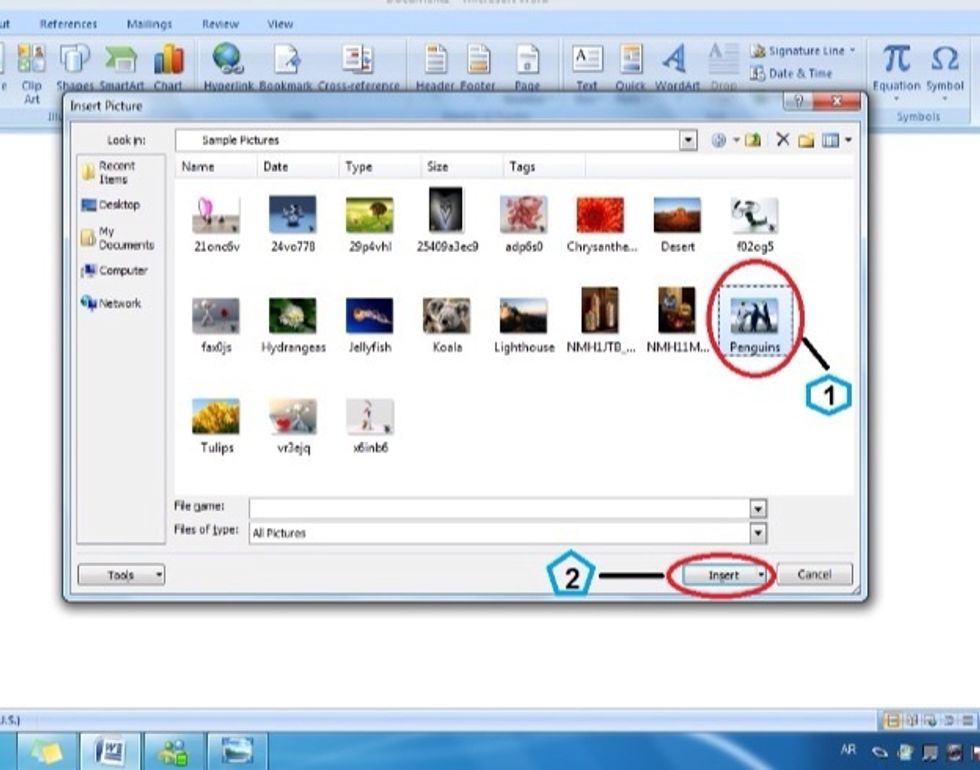Open the Files of type dropdown
The image size is (980, 770).
pos(757,533)
